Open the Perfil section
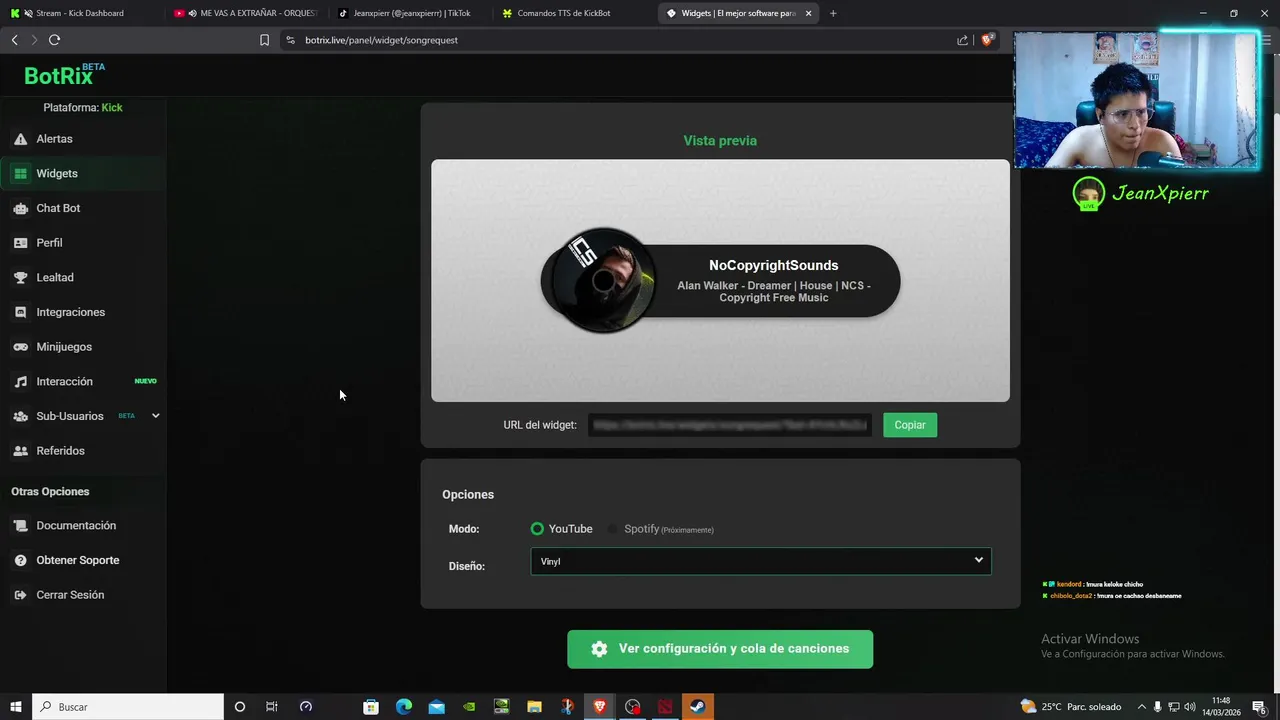Image resolution: width=1280 pixels, height=720 pixels. click(49, 243)
